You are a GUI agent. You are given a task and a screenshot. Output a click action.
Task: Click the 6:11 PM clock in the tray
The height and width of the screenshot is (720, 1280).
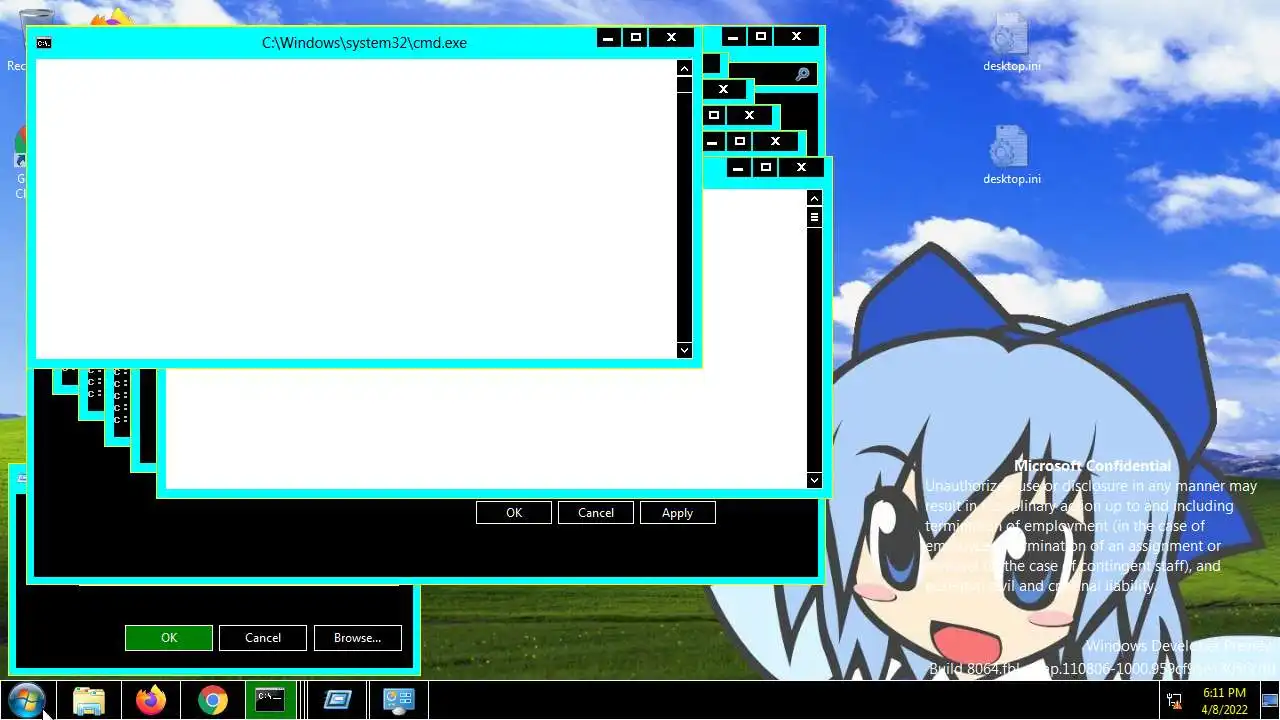click(x=1224, y=700)
